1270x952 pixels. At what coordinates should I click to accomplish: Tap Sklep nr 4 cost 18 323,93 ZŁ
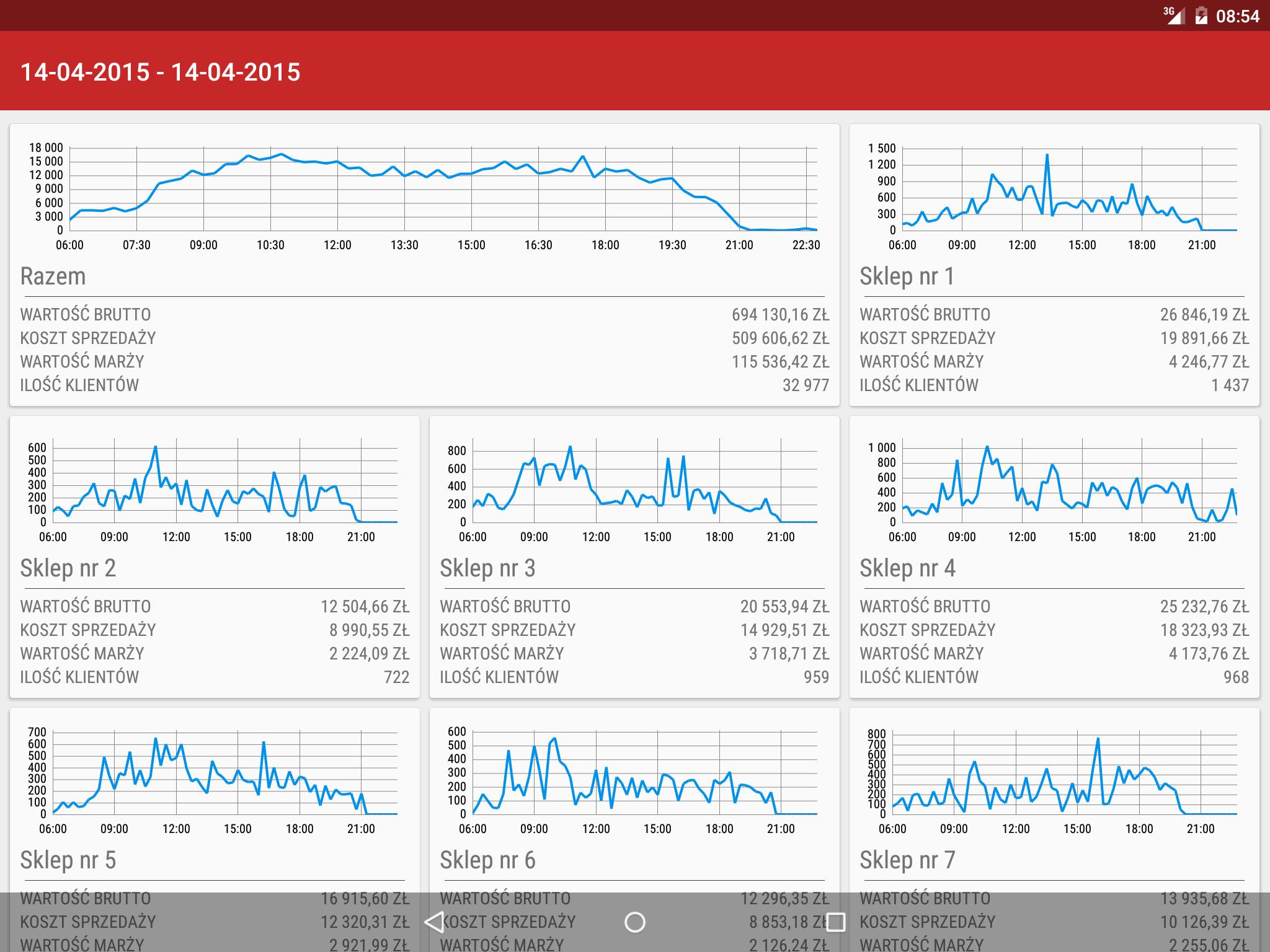click(x=1204, y=630)
